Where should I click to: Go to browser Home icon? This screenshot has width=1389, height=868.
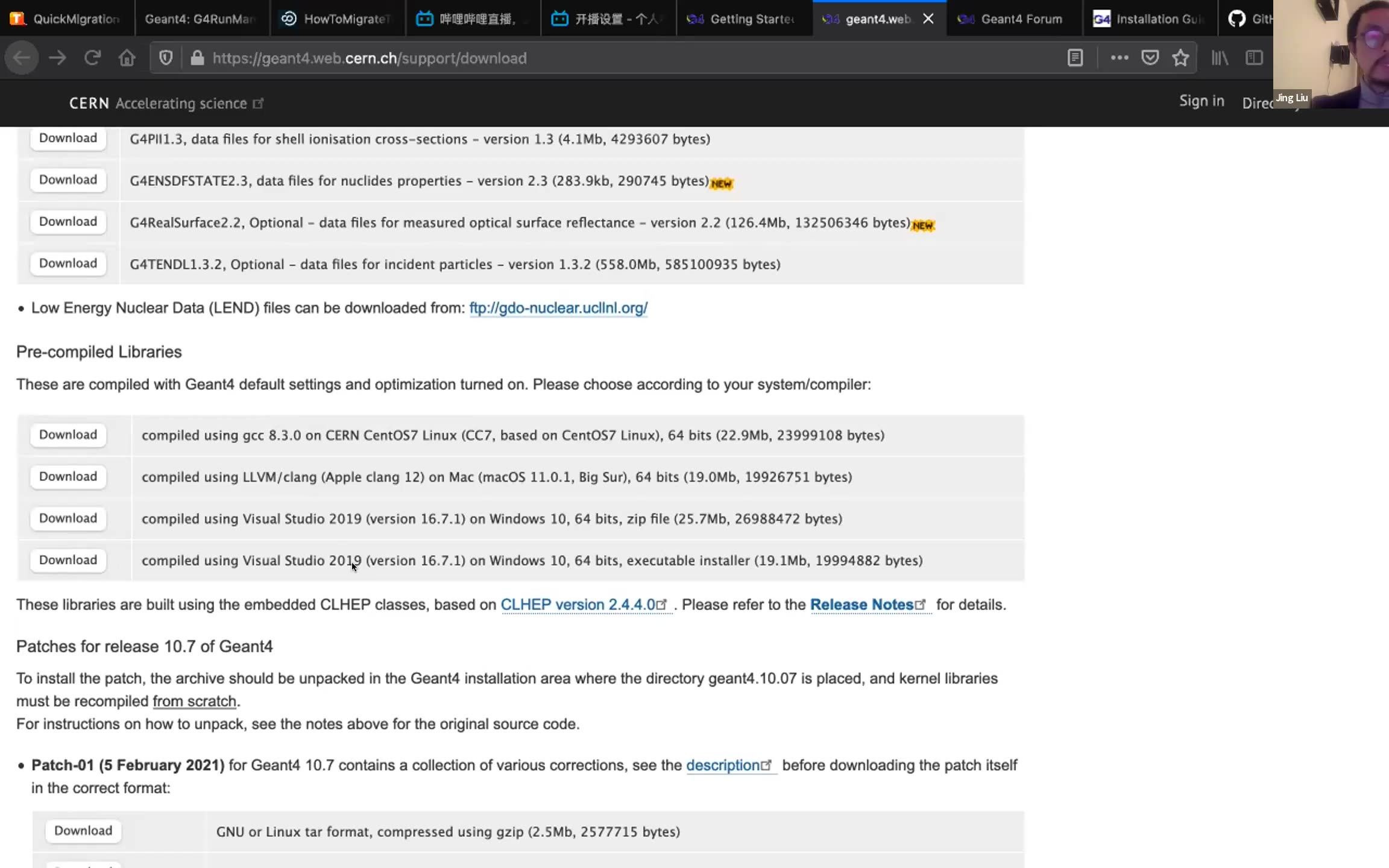tap(127, 58)
